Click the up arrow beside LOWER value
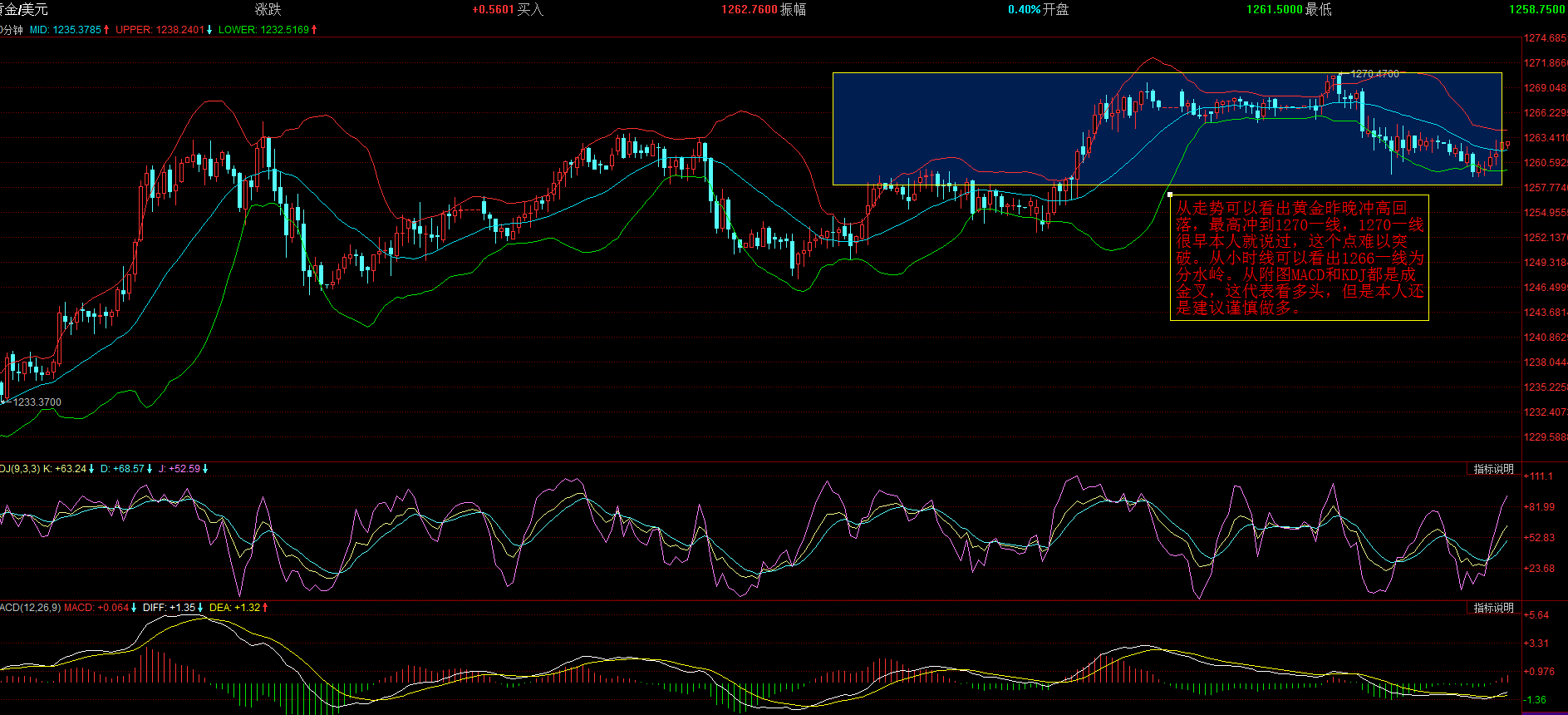This screenshot has height=715, width=1568. pyautogui.click(x=314, y=30)
